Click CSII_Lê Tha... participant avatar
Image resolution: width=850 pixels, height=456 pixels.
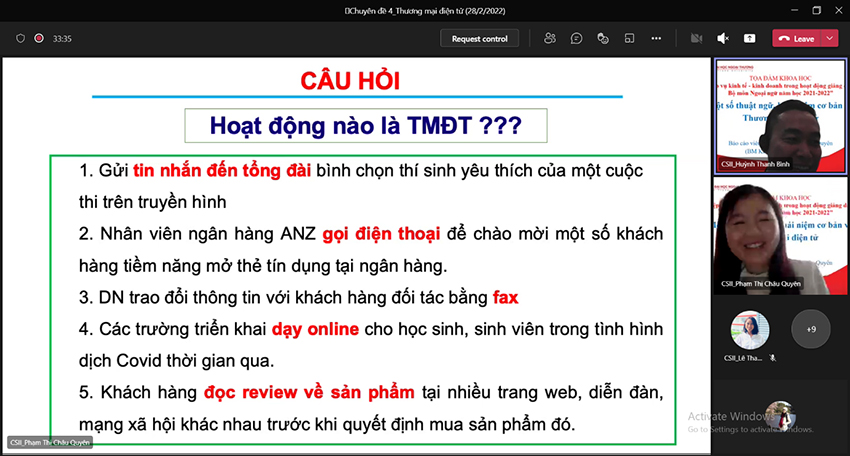[x=749, y=330]
